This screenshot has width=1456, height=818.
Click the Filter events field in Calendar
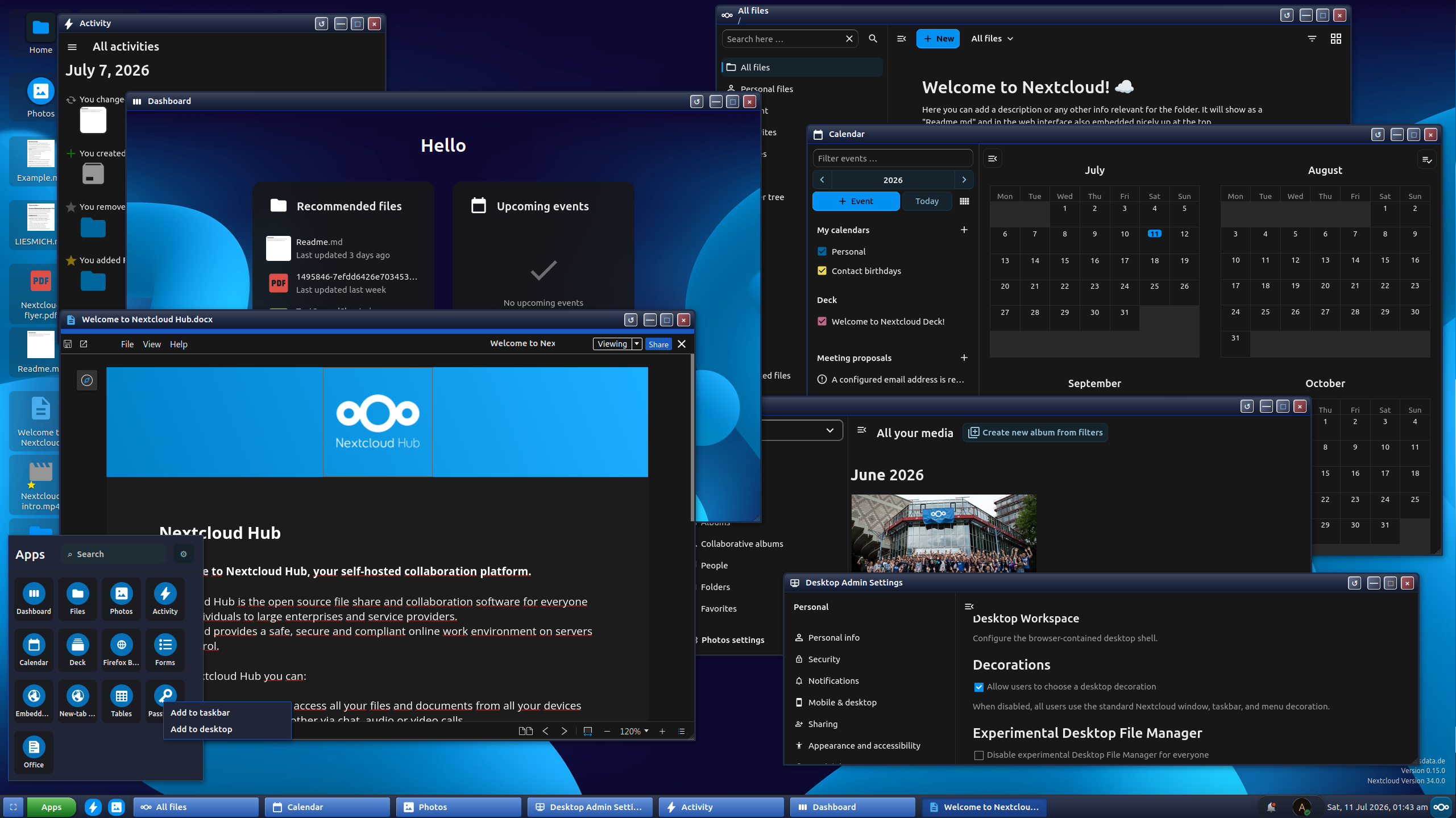pyautogui.click(x=893, y=158)
